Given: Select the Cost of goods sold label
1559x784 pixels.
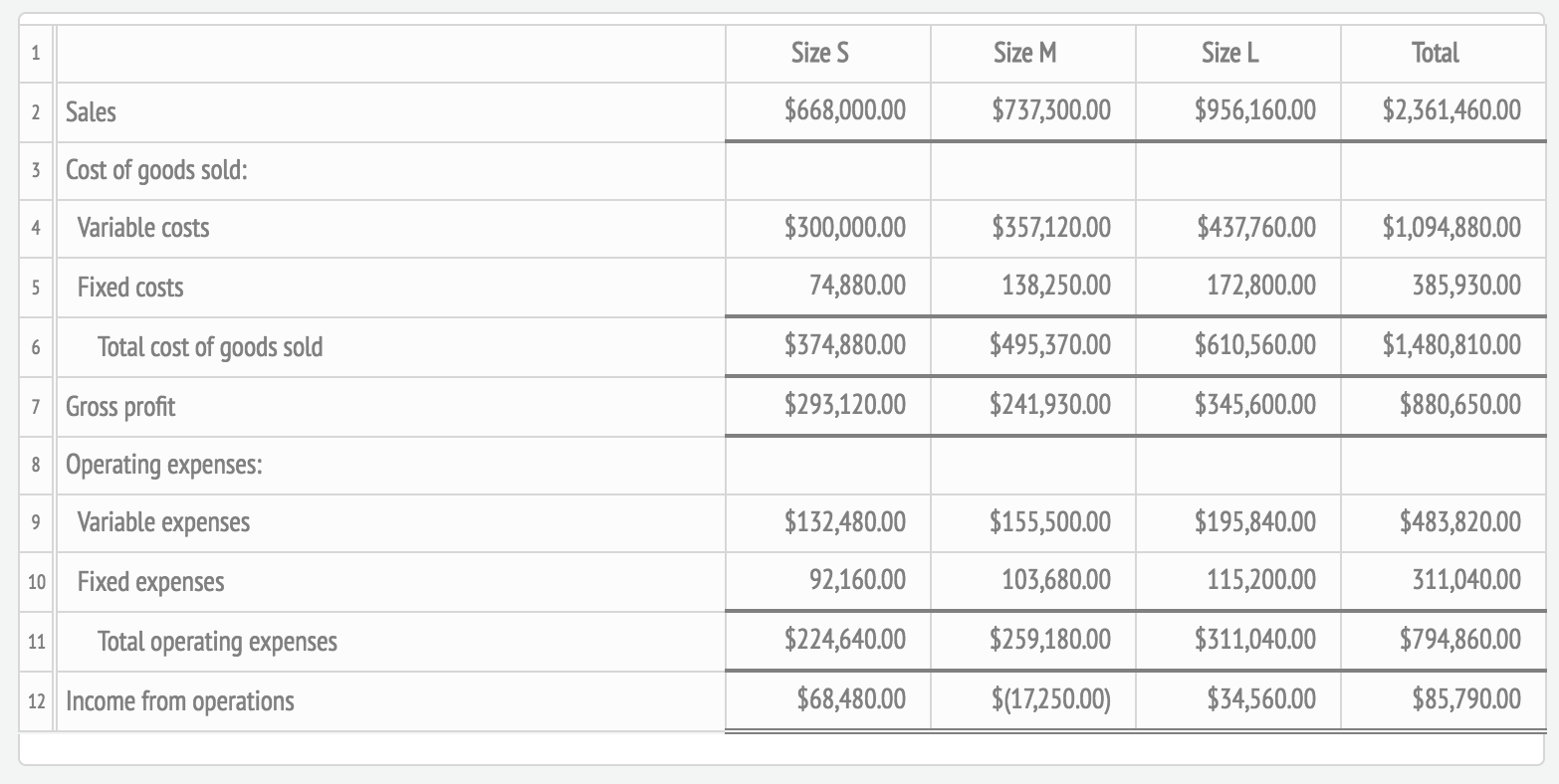Looking at the screenshot, I should point(156,170).
